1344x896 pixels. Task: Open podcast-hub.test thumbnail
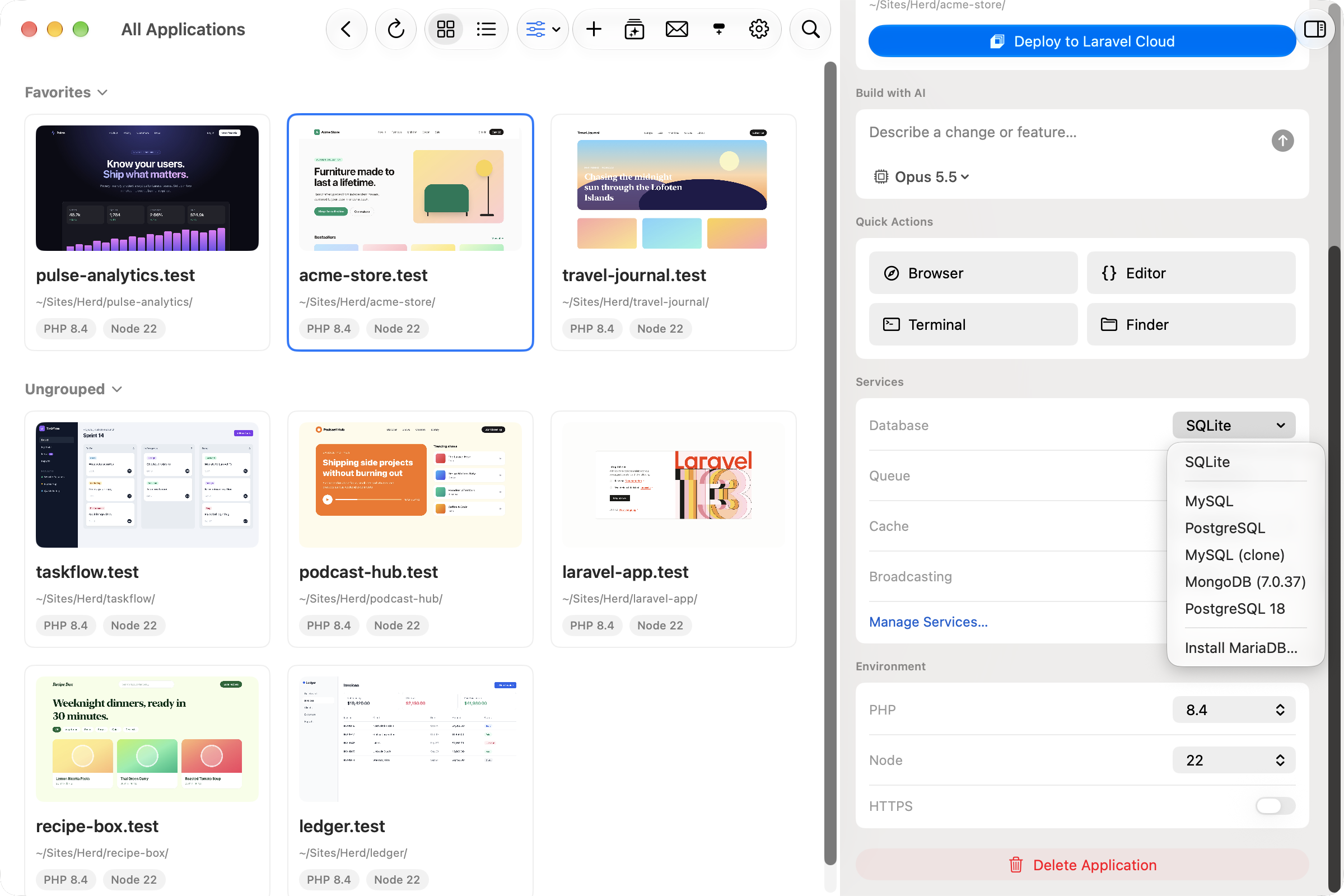pyautogui.click(x=410, y=485)
